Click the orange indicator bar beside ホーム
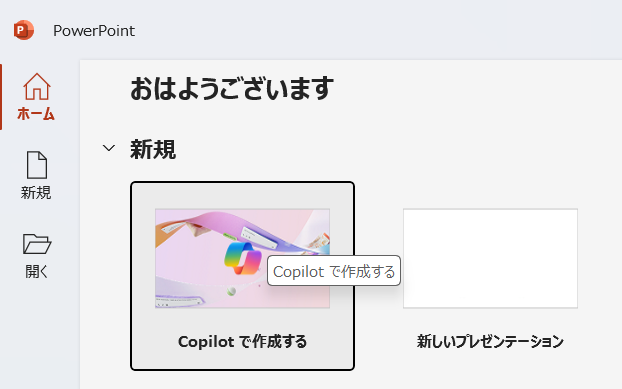 click(x=1, y=97)
